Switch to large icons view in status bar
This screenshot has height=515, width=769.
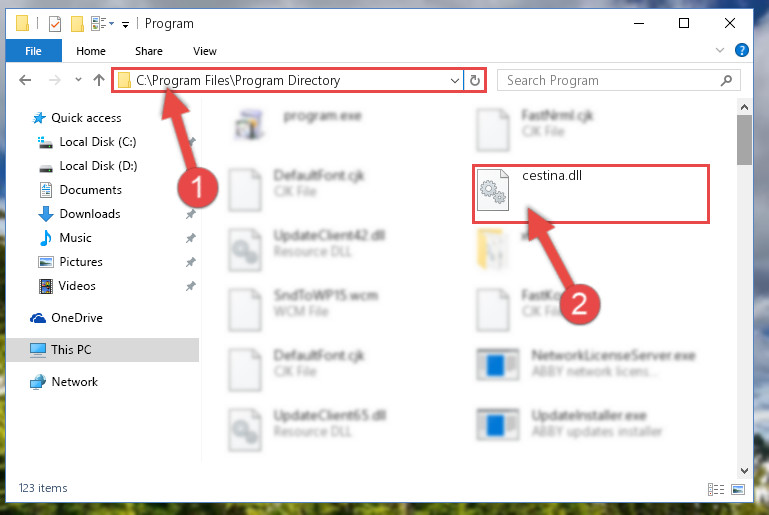738,489
